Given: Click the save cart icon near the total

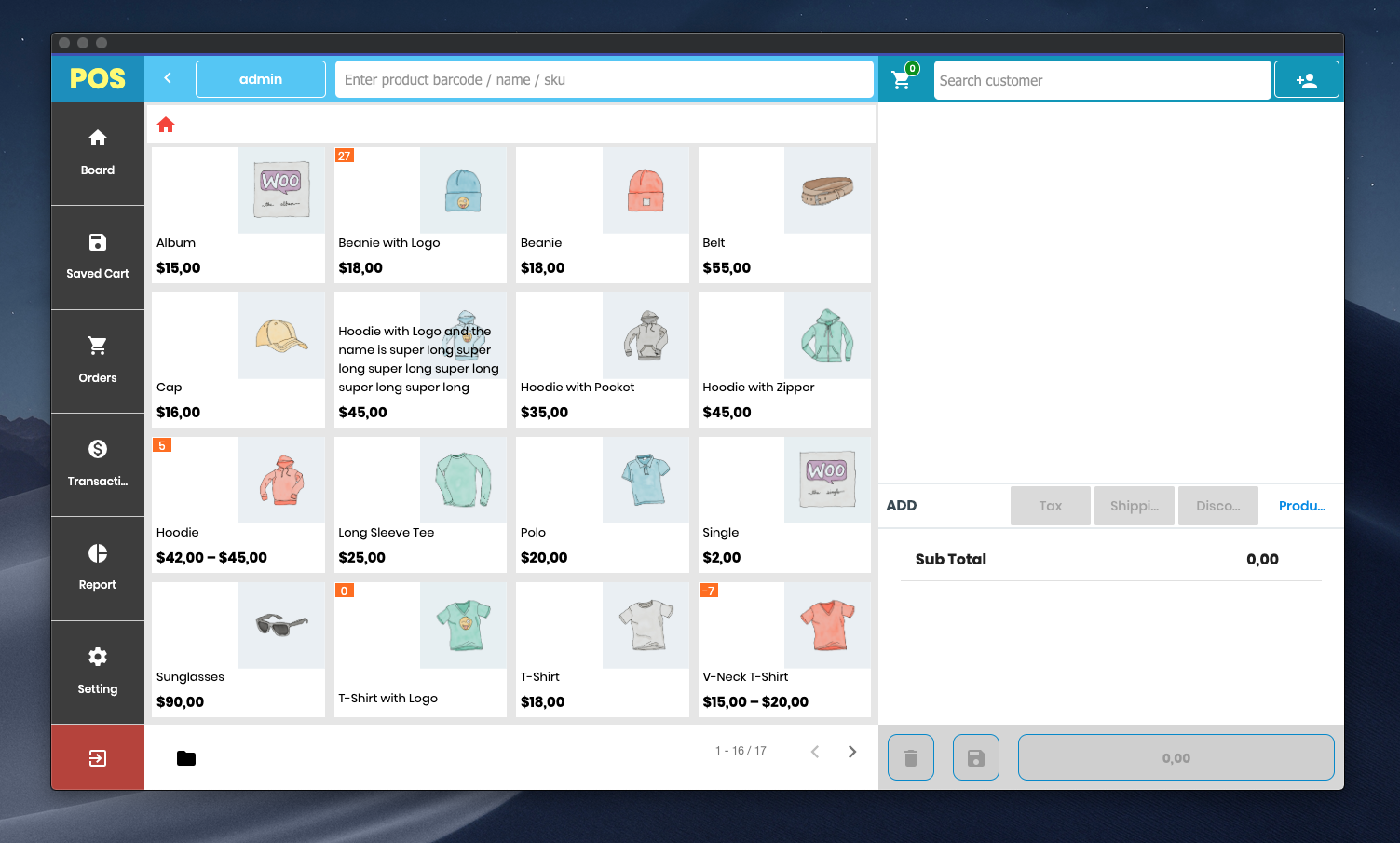Looking at the screenshot, I should coord(975,757).
